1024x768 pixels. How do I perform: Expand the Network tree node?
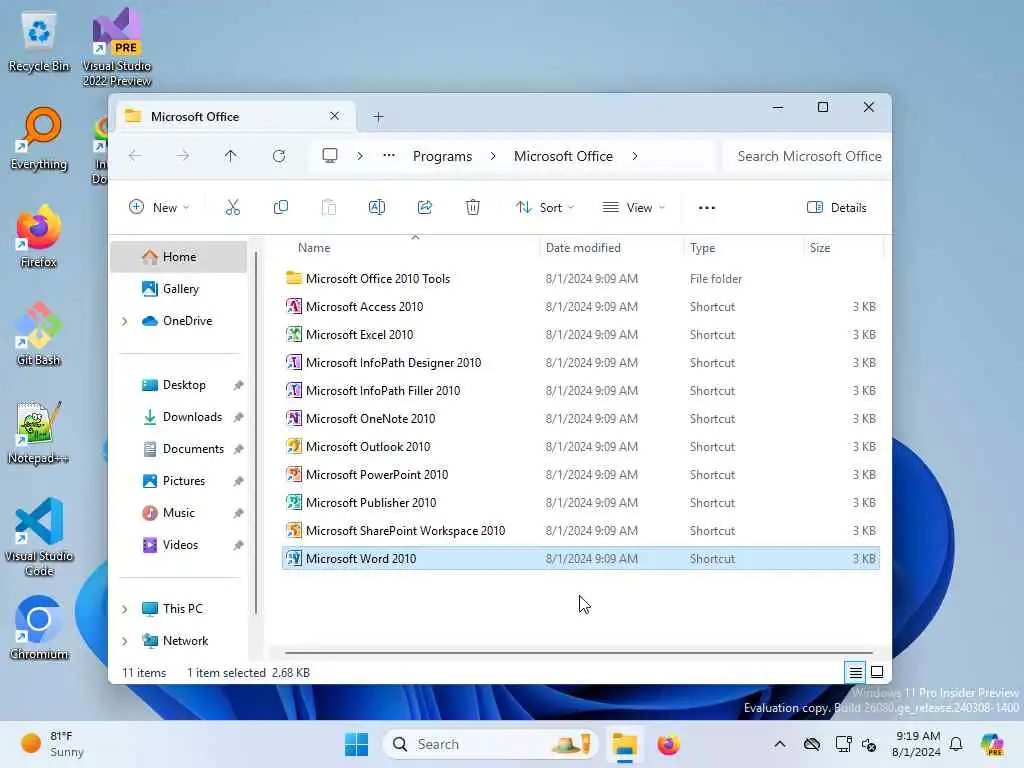(x=124, y=641)
